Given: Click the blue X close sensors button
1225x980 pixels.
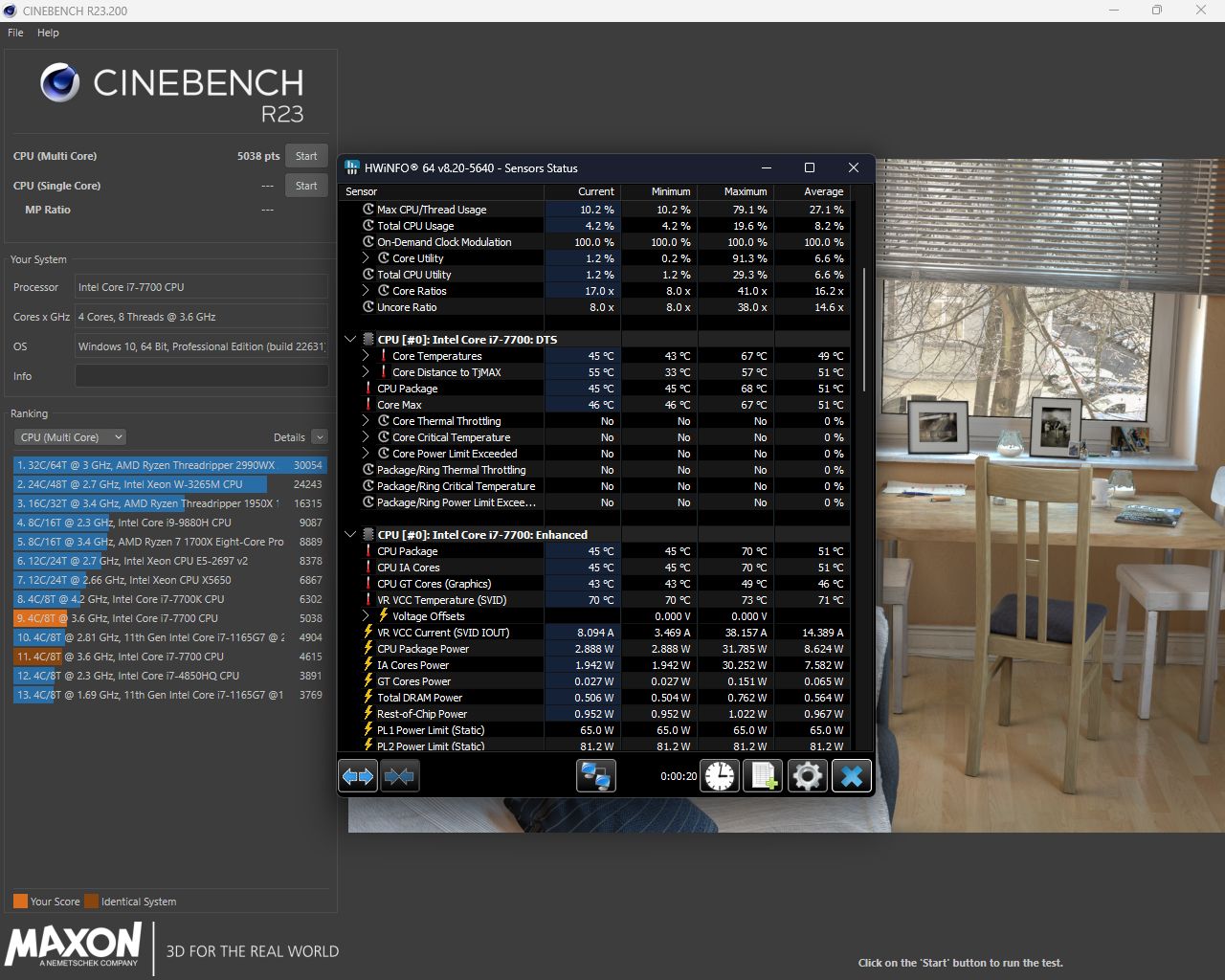Looking at the screenshot, I should [x=852, y=776].
